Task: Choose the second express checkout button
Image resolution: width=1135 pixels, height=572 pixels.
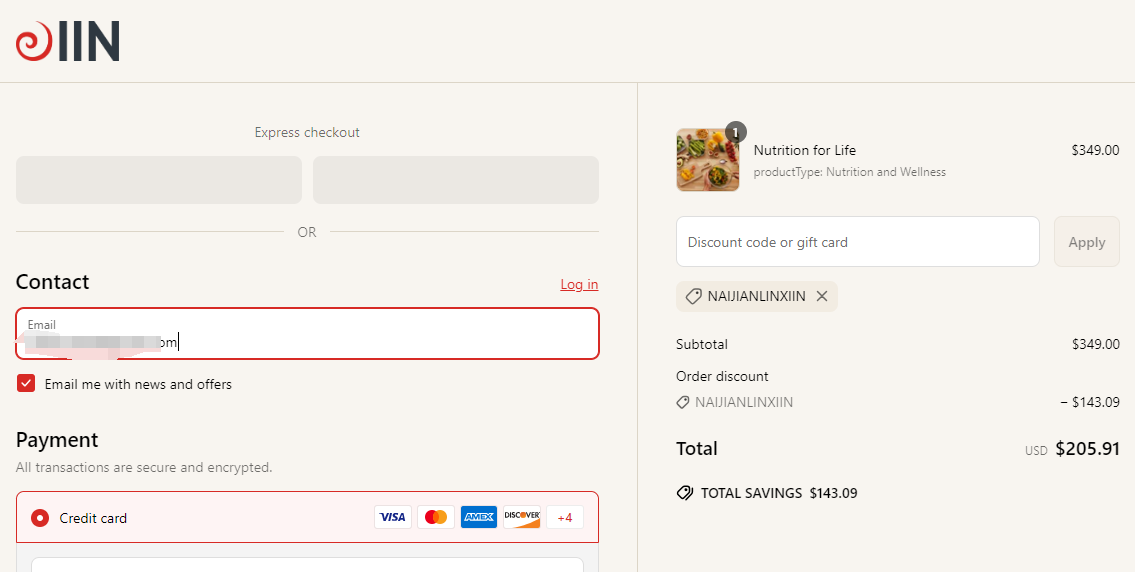Action: [456, 180]
